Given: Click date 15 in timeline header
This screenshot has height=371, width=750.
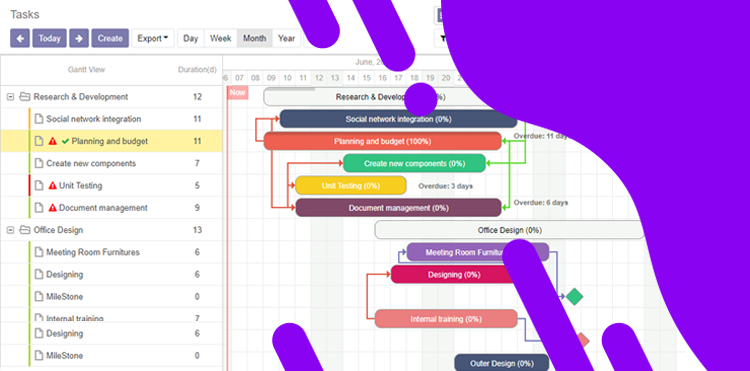Looking at the screenshot, I should pyautogui.click(x=366, y=78).
